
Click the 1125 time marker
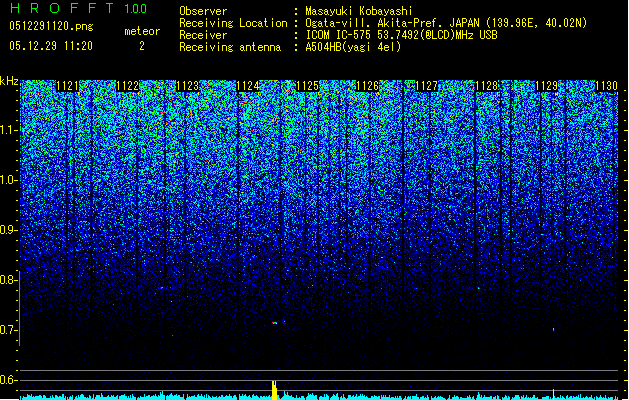pyautogui.click(x=307, y=86)
